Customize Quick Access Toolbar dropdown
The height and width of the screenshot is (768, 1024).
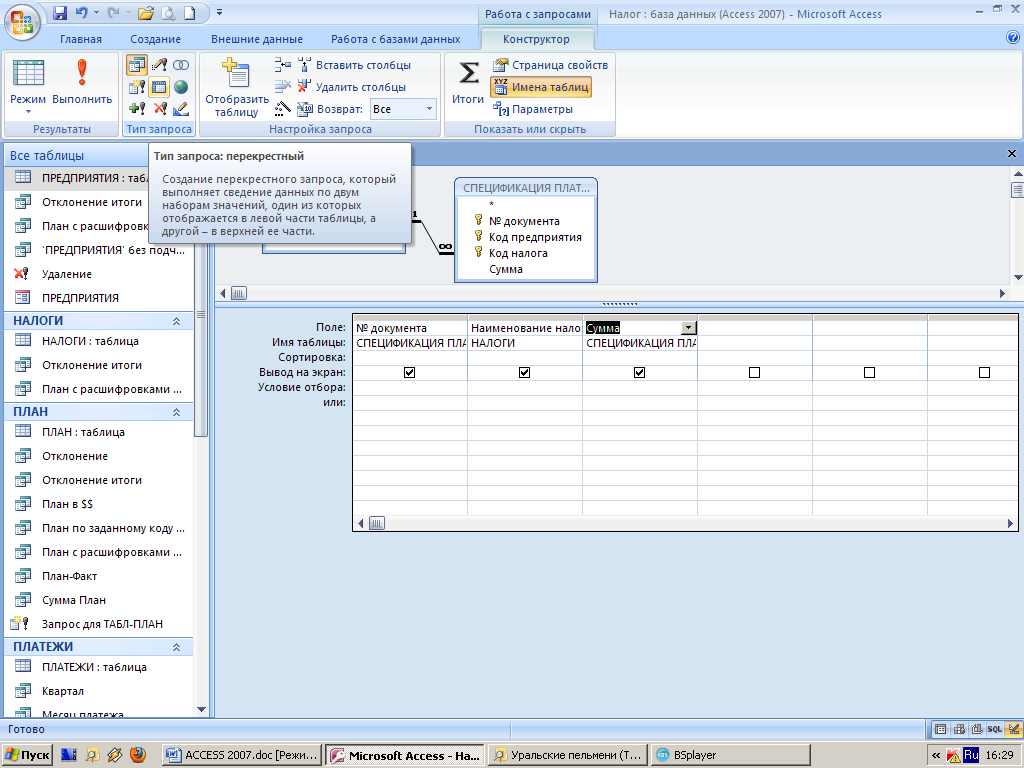[x=219, y=12]
